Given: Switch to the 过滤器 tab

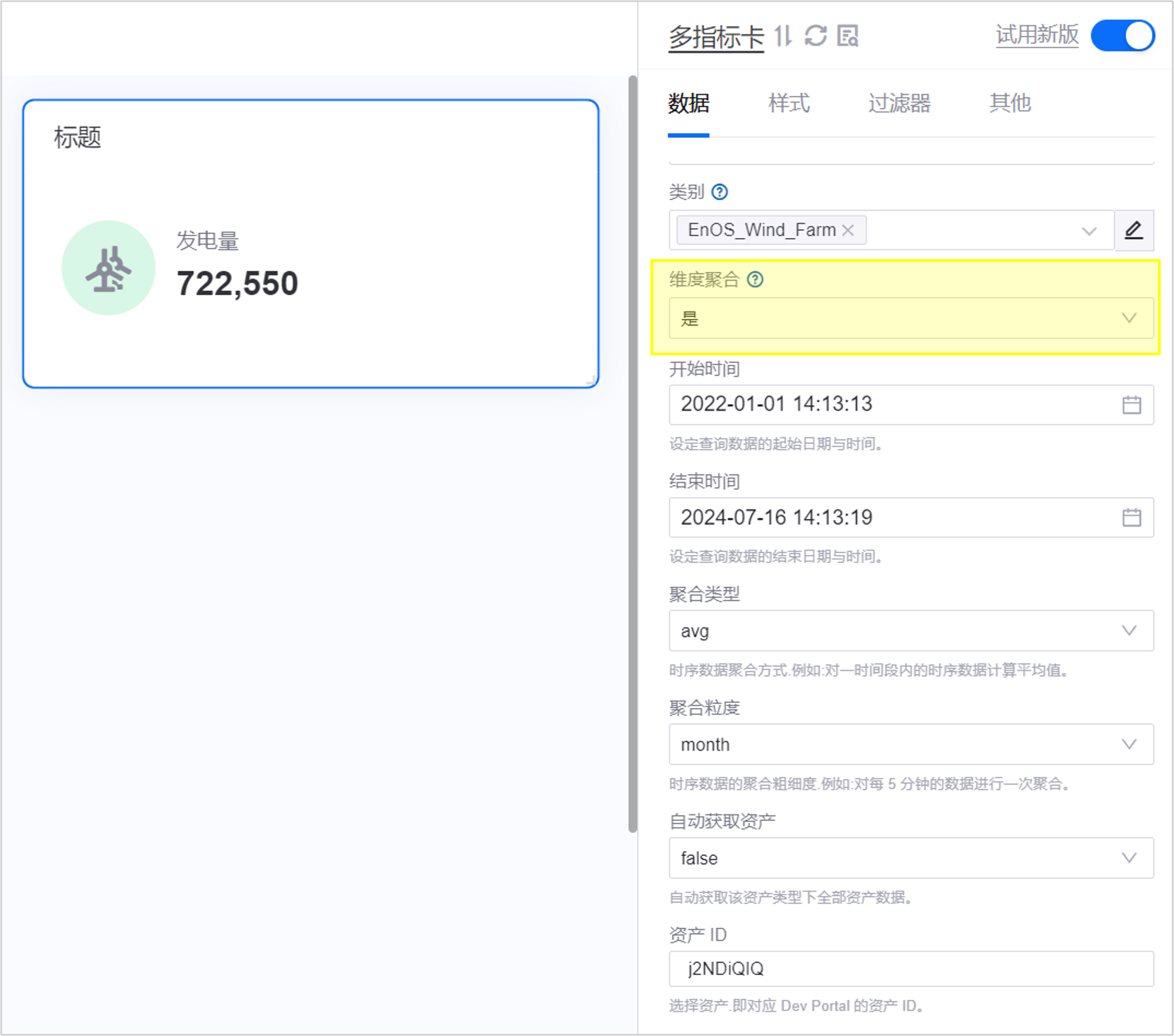Looking at the screenshot, I should click(x=899, y=104).
